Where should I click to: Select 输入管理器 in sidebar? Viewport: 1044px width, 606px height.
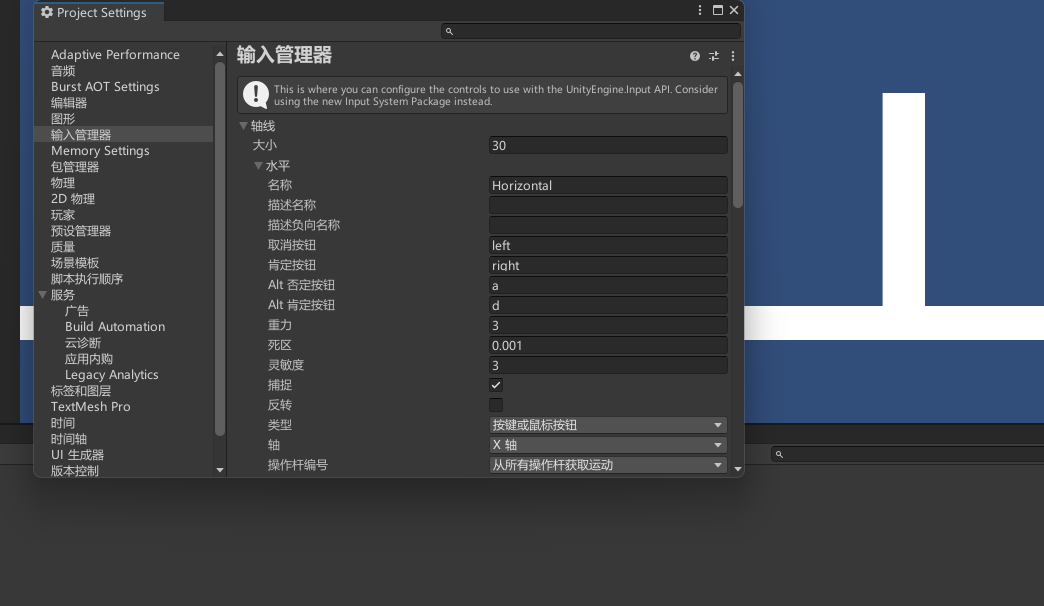(x=81, y=135)
